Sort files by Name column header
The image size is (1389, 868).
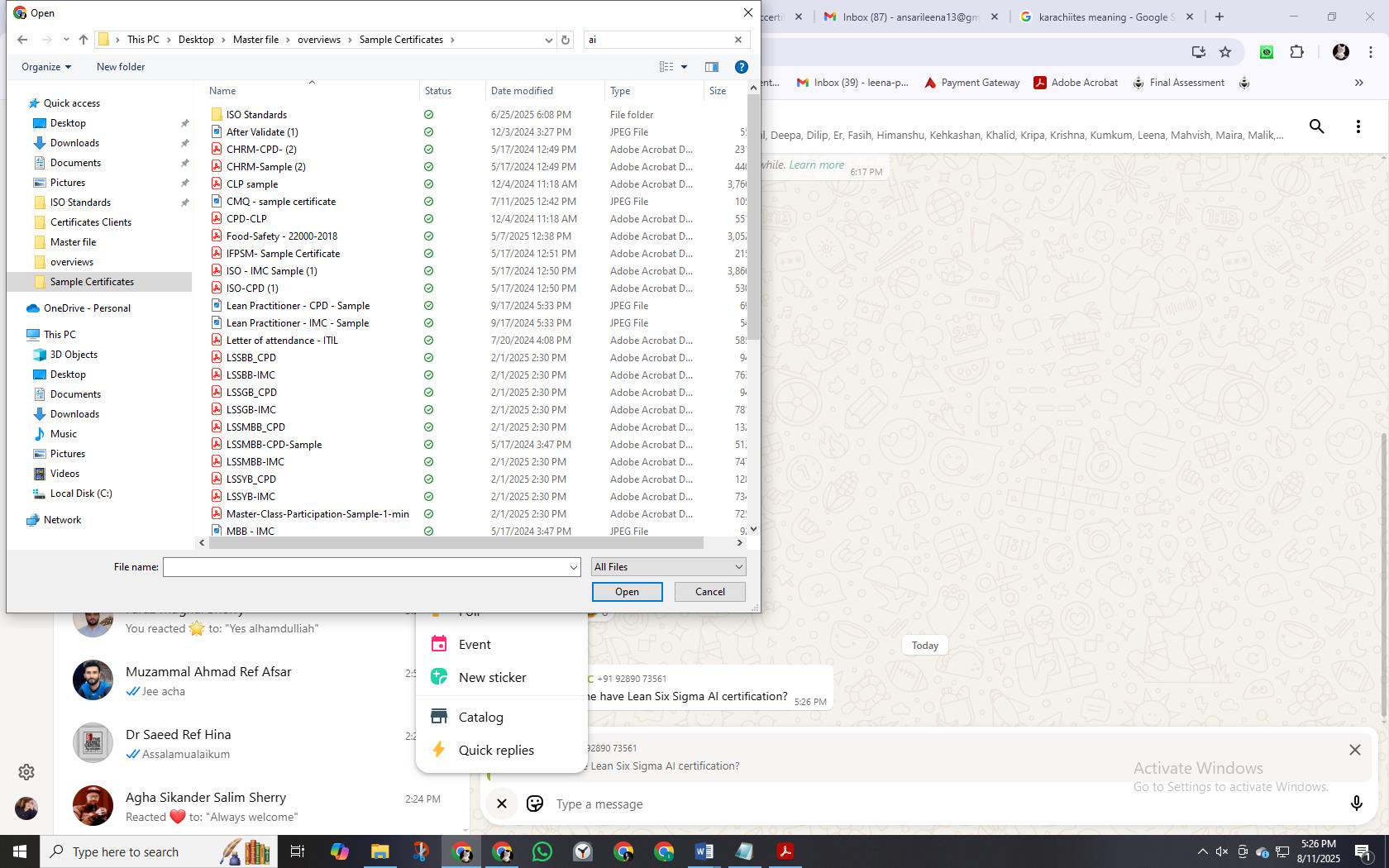tap(311, 91)
